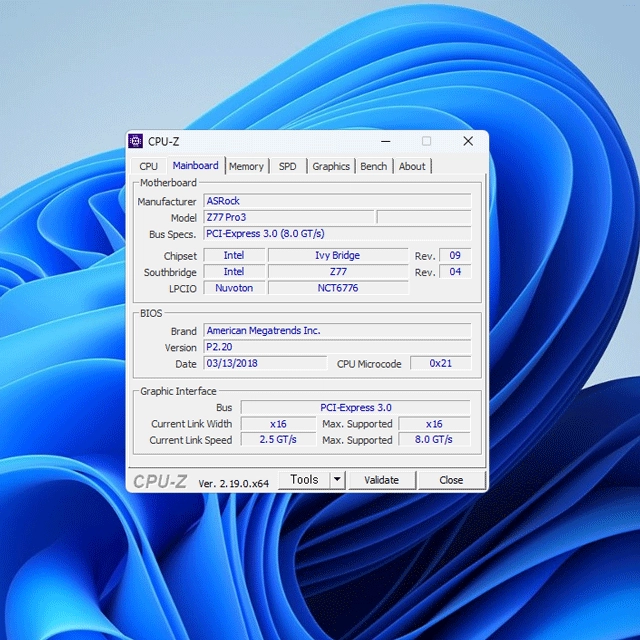Click the BIOS version P2.20 field
This screenshot has width=640, height=640.
pos(337,347)
